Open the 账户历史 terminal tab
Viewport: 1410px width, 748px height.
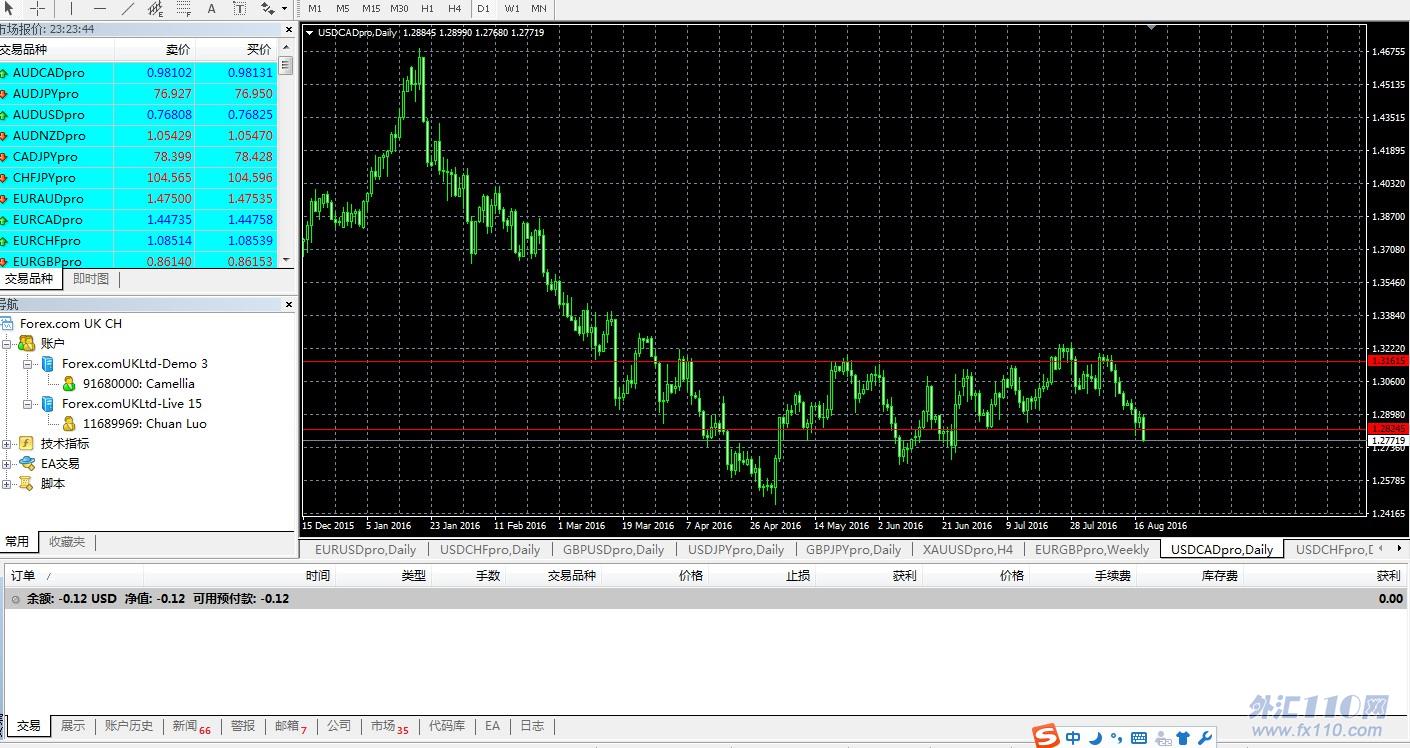click(x=129, y=726)
